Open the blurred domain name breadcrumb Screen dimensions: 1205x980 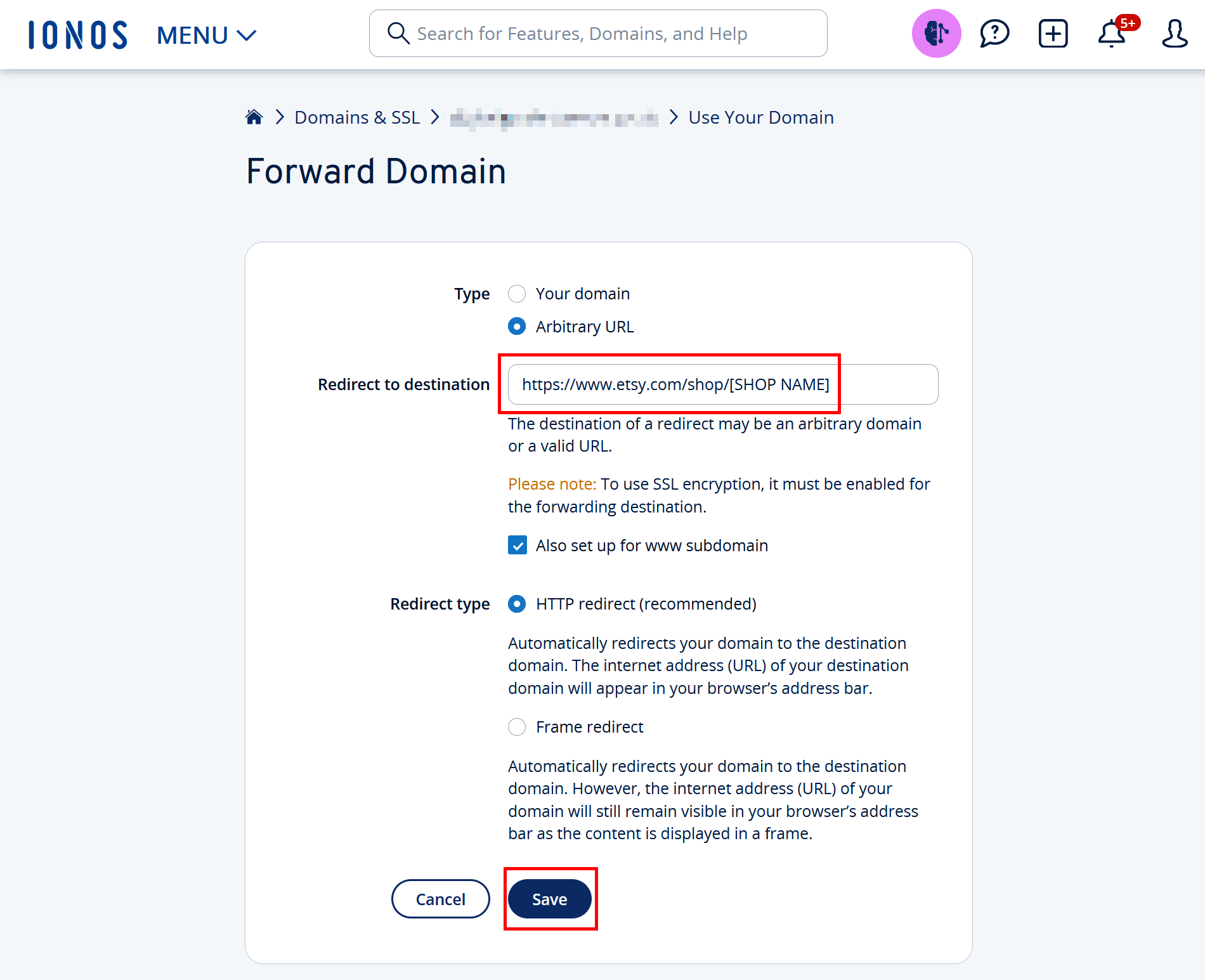(x=554, y=118)
